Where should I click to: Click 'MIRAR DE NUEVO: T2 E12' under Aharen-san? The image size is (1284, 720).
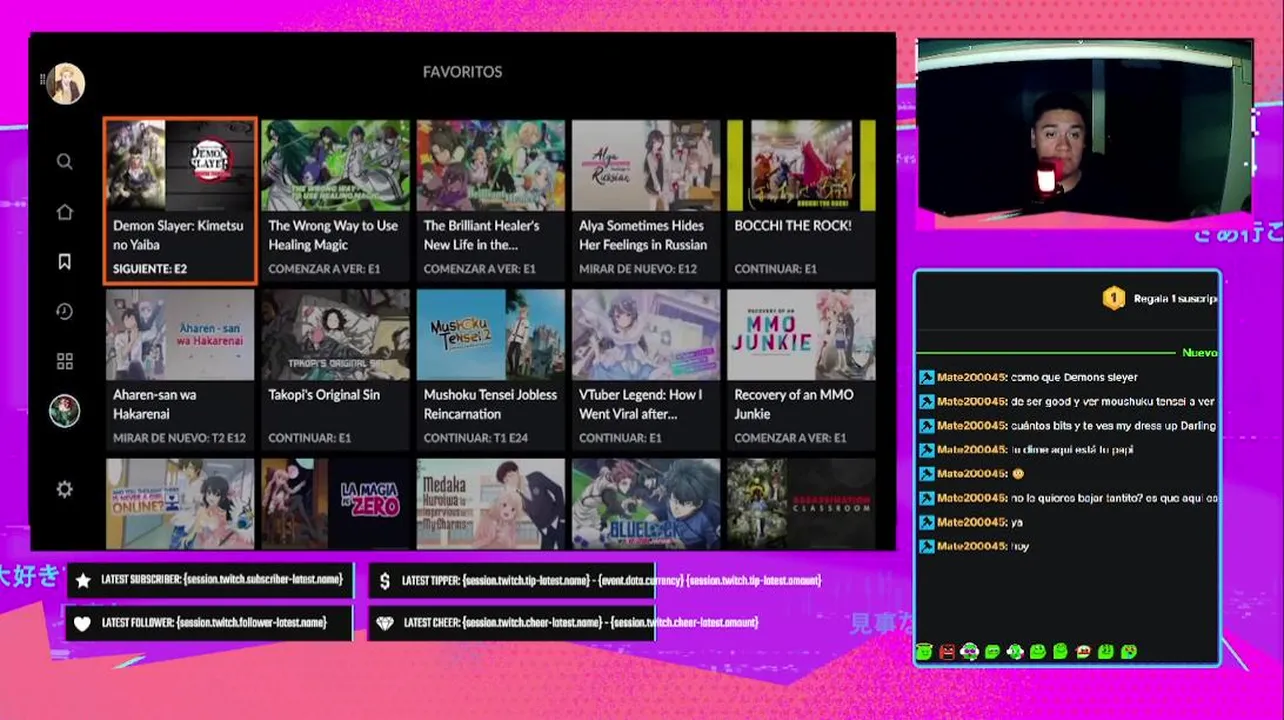click(179, 438)
